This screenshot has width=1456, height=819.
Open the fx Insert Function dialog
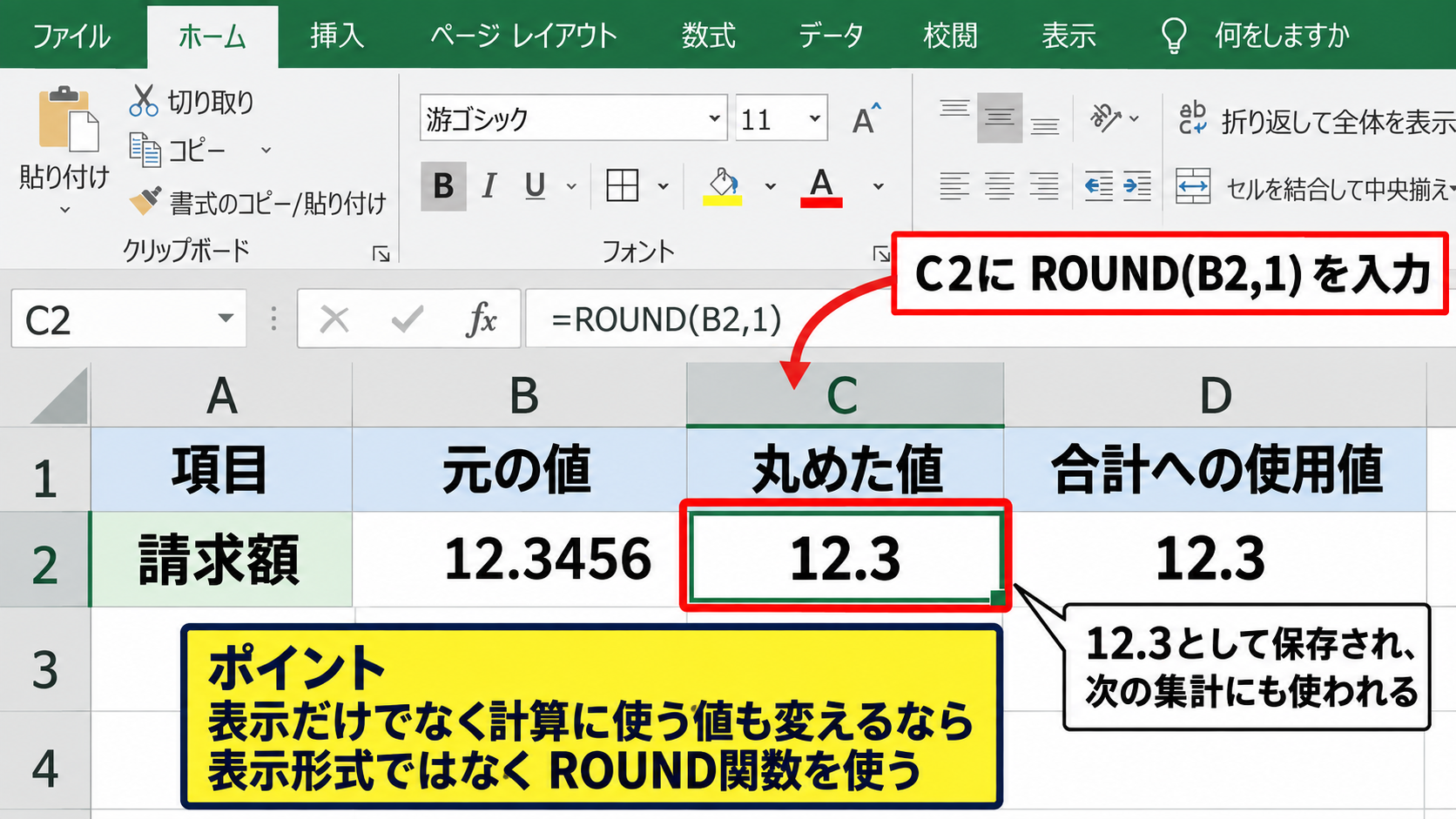coord(482,319)
